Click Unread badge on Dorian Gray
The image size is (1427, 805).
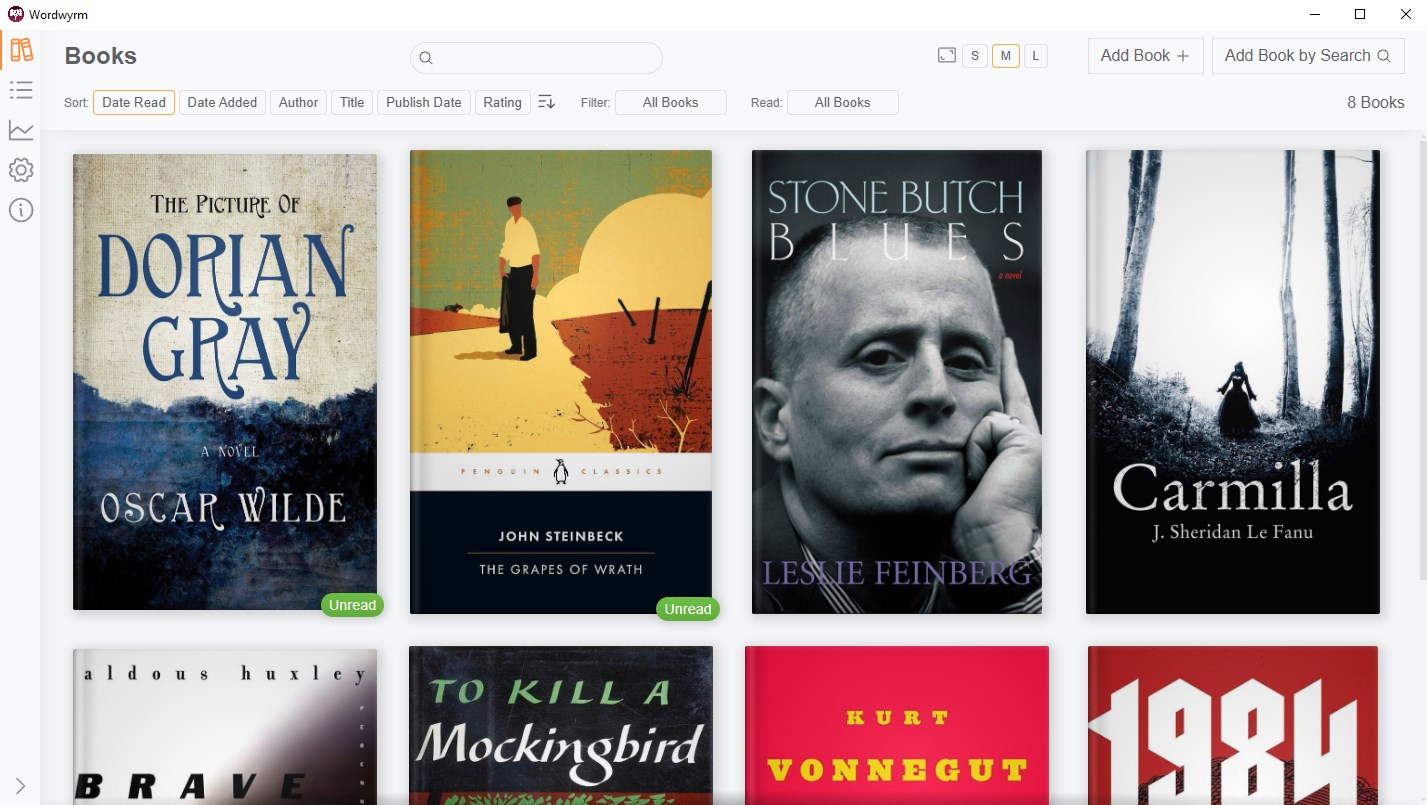[352, 605]
